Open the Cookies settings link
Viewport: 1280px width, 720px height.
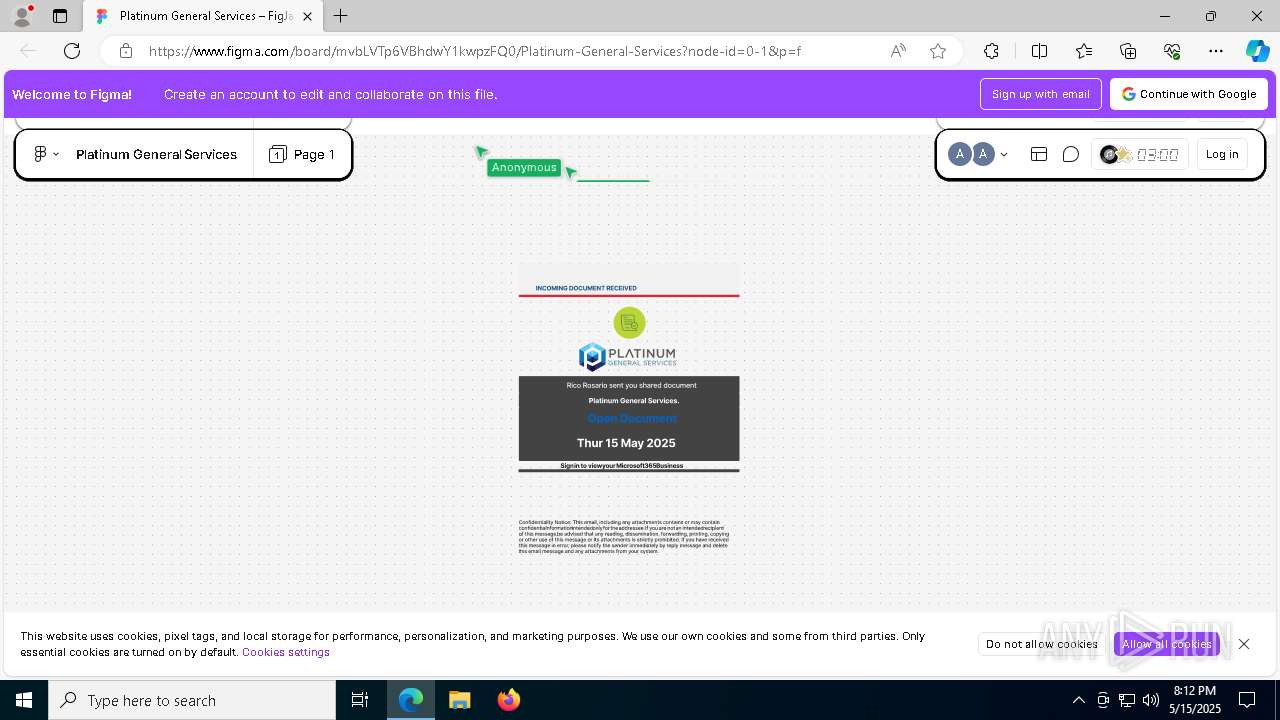(x=286, y=652)
